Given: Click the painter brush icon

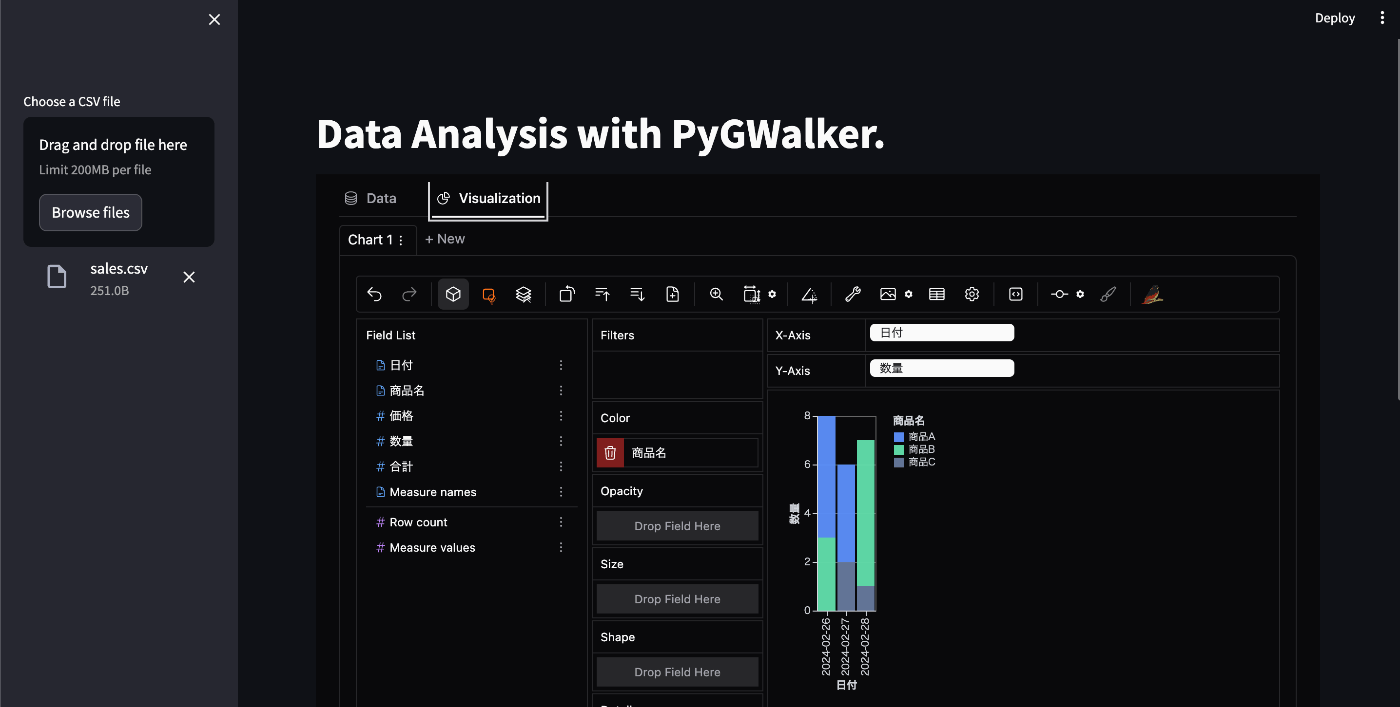Looking at the screenshot, I should tap(1108, 294).
